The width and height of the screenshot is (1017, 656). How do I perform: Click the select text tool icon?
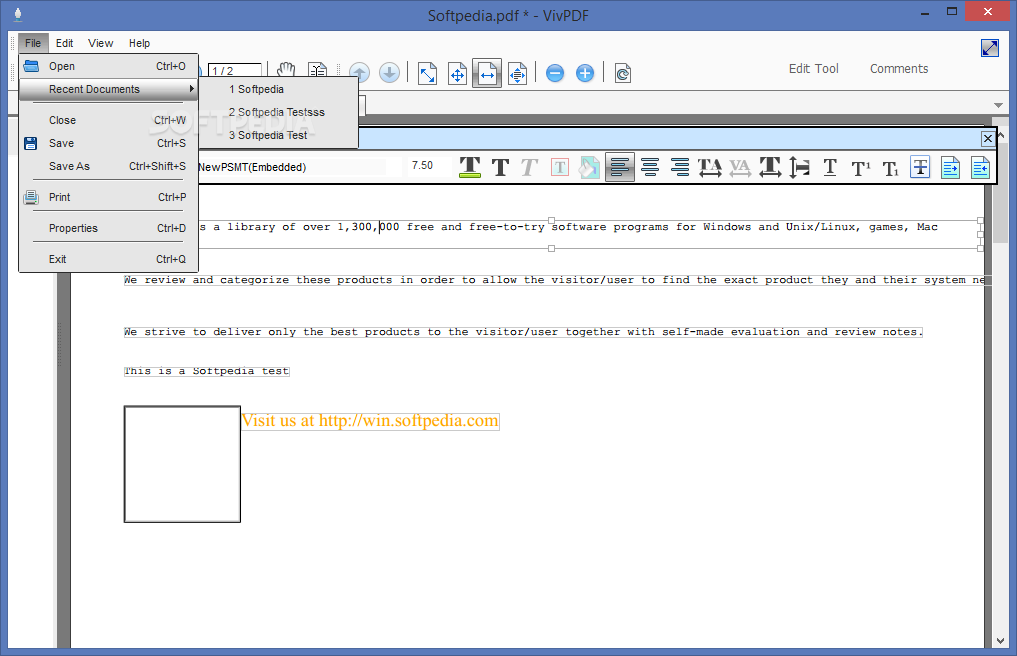pyautogui.click(x=318, y=71)
